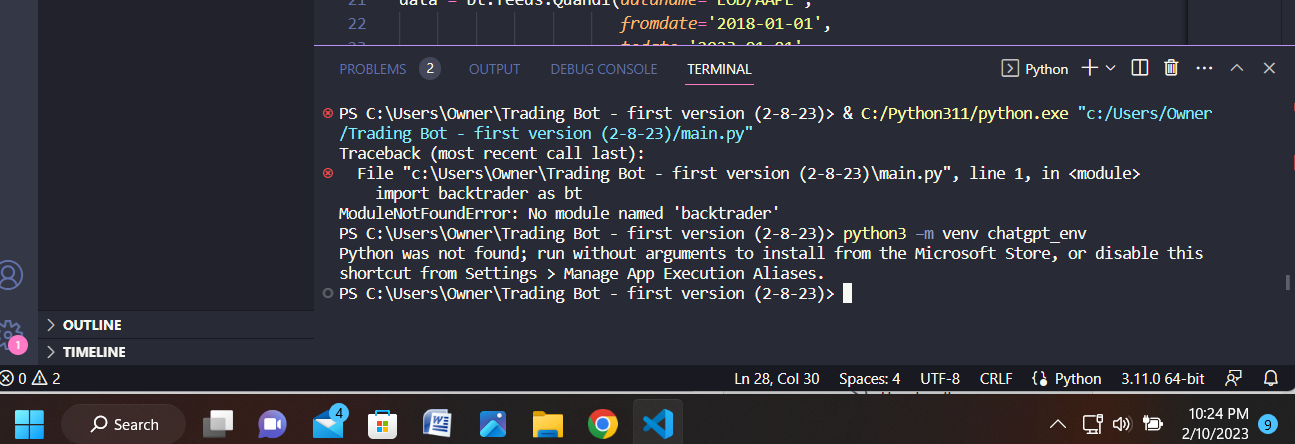Screen dimensions: 1295x444
Task: Click the 'import backtrader as bt' traceback line
Action: (478, 194)
